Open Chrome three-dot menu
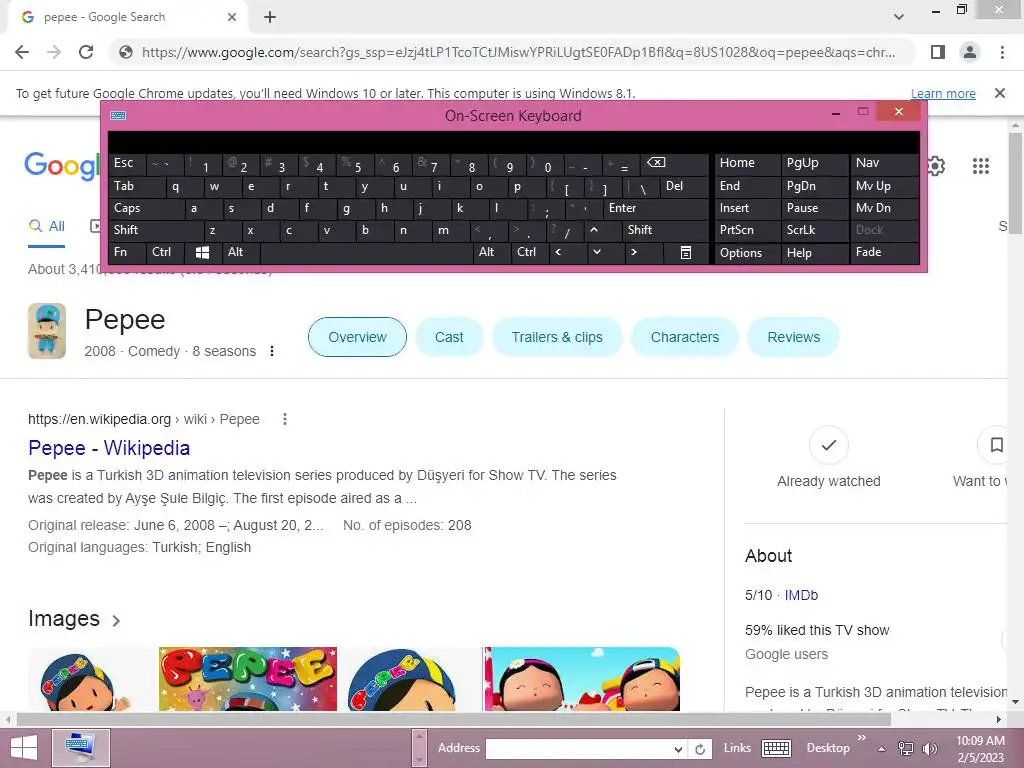Image resolution: width=1024 pixels, height=768 pixels. click(1002, 52)
